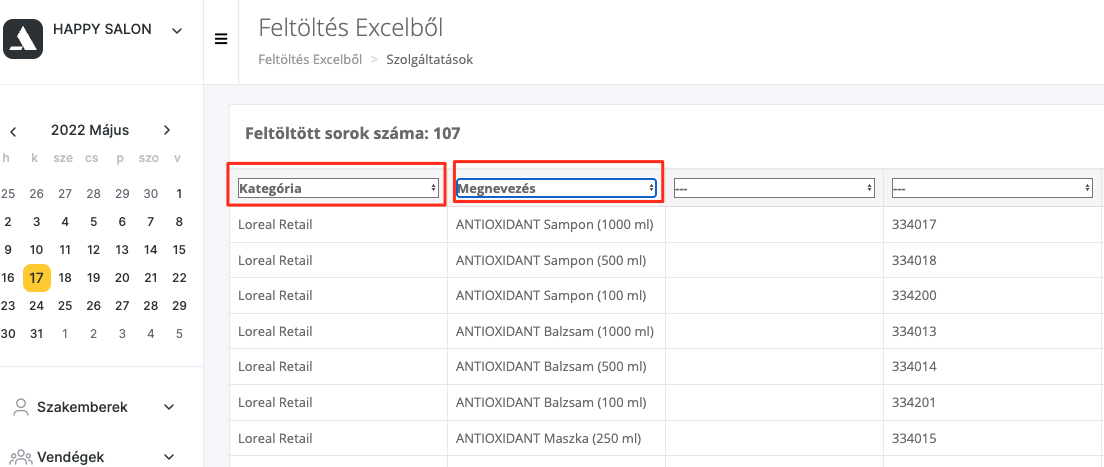Select May 24 in the calendar
The width and height of the screenshot is (1104, 467).
[x=37, y=306]
